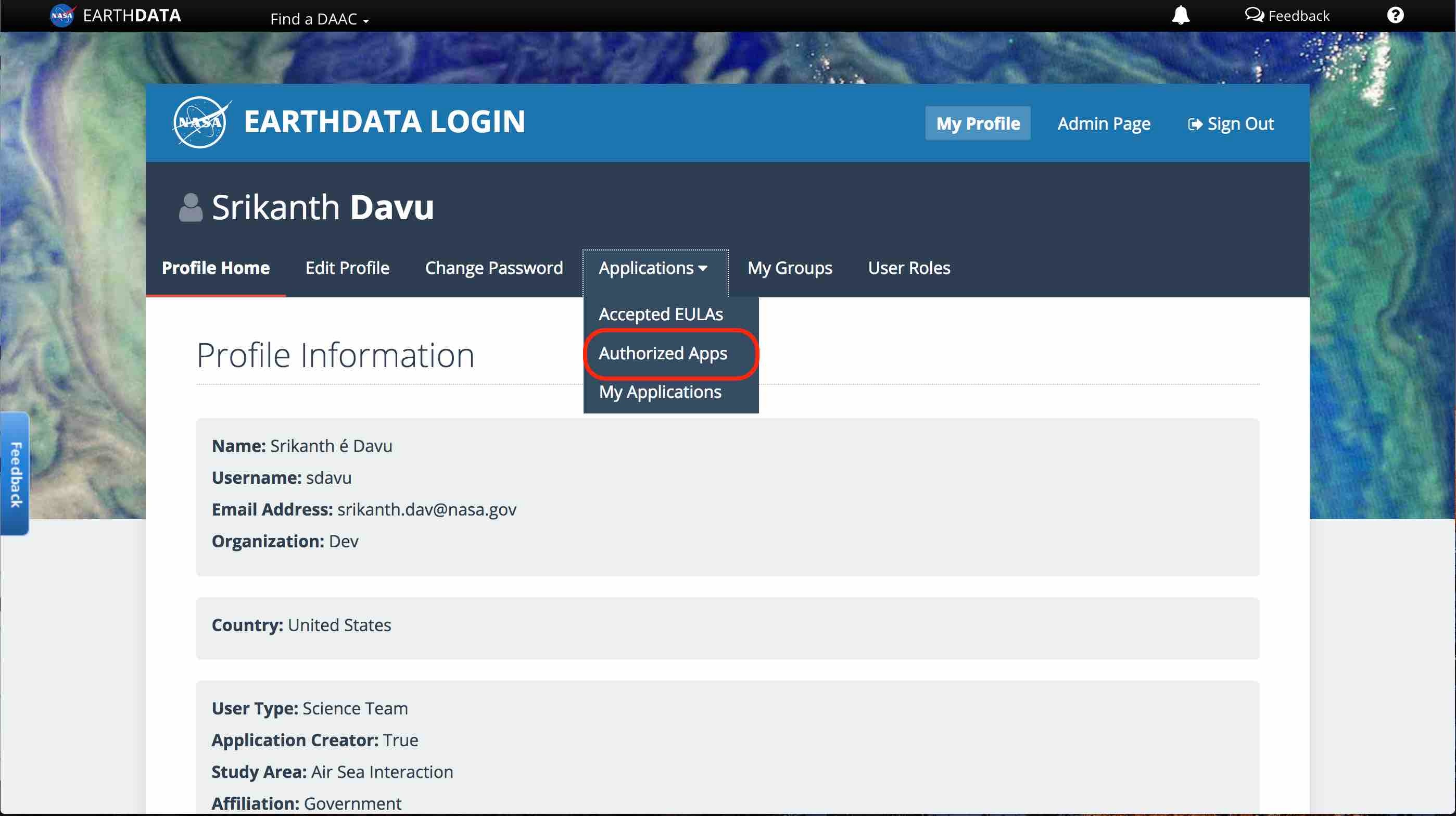Click the Study Area value Air Sea Interaction
The width and height of the screenshot is (1456, 816).
[382, 772]
